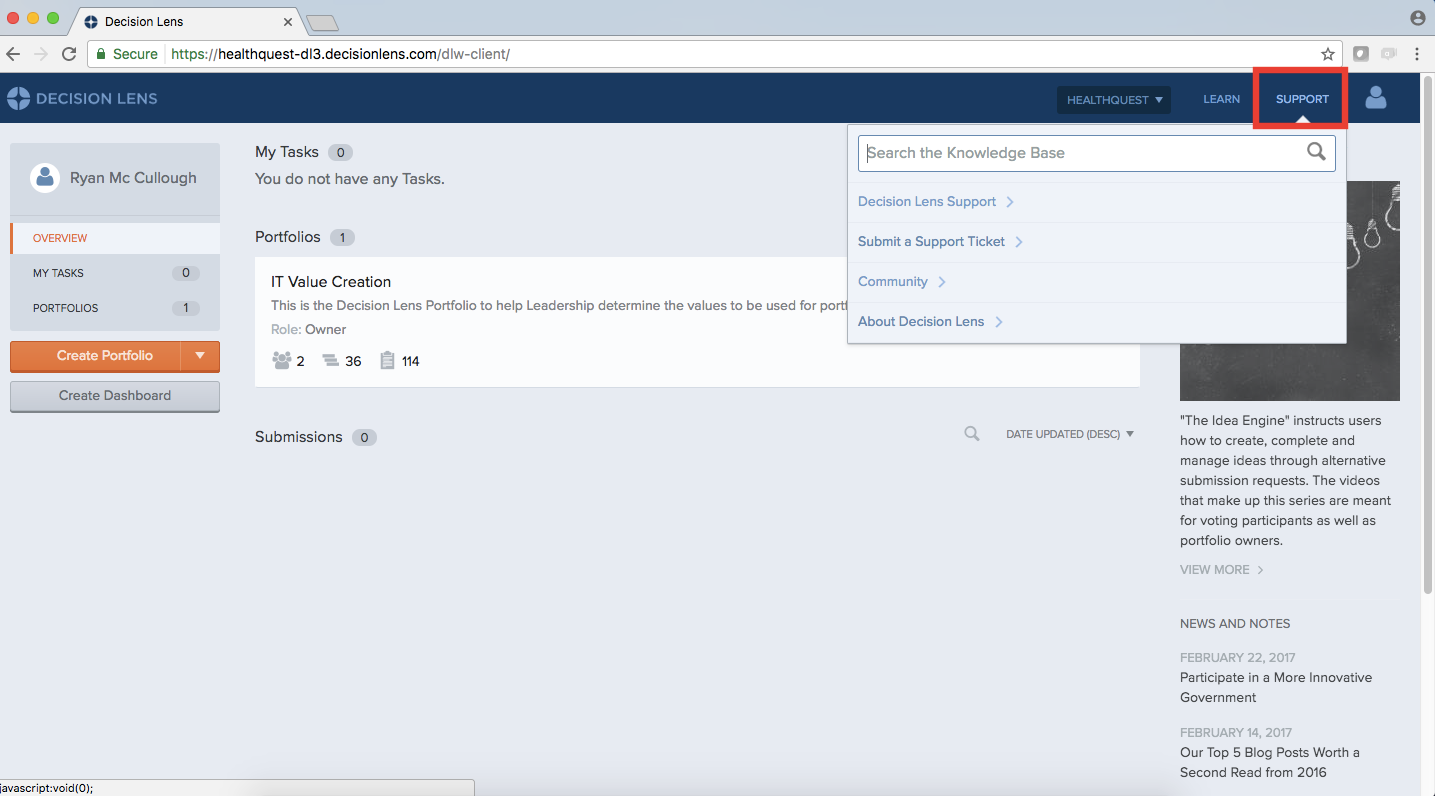Viewport: 1435px width, 796px height.
Task: Click the participants icon showing 2
Action: coord(281,360)
